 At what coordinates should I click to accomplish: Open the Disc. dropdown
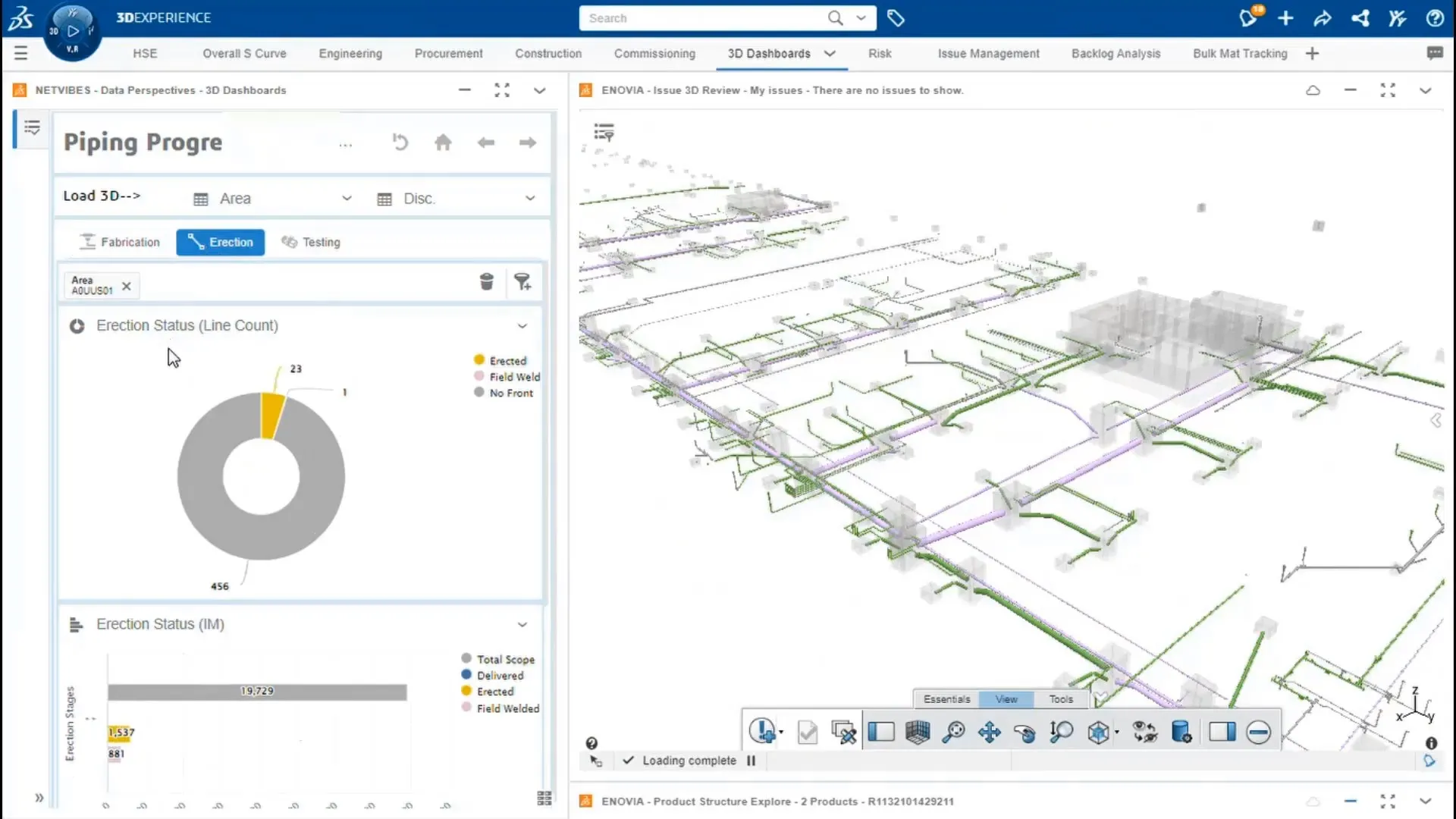pyautogui.click(x=529, y=198)
